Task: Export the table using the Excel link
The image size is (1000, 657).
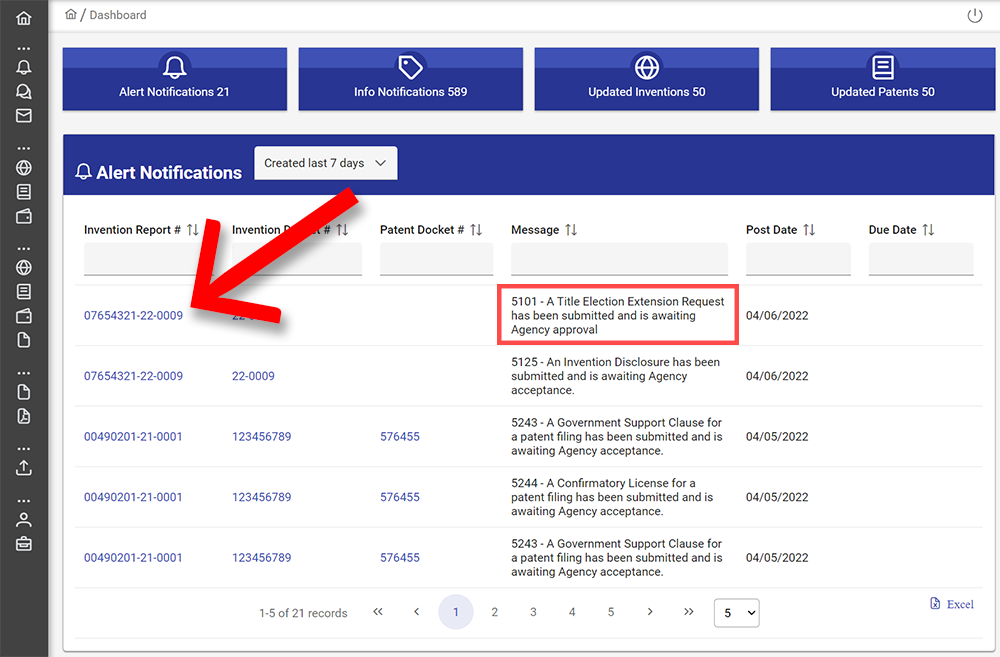Action: pyautogui.click(x=952, y=604)
